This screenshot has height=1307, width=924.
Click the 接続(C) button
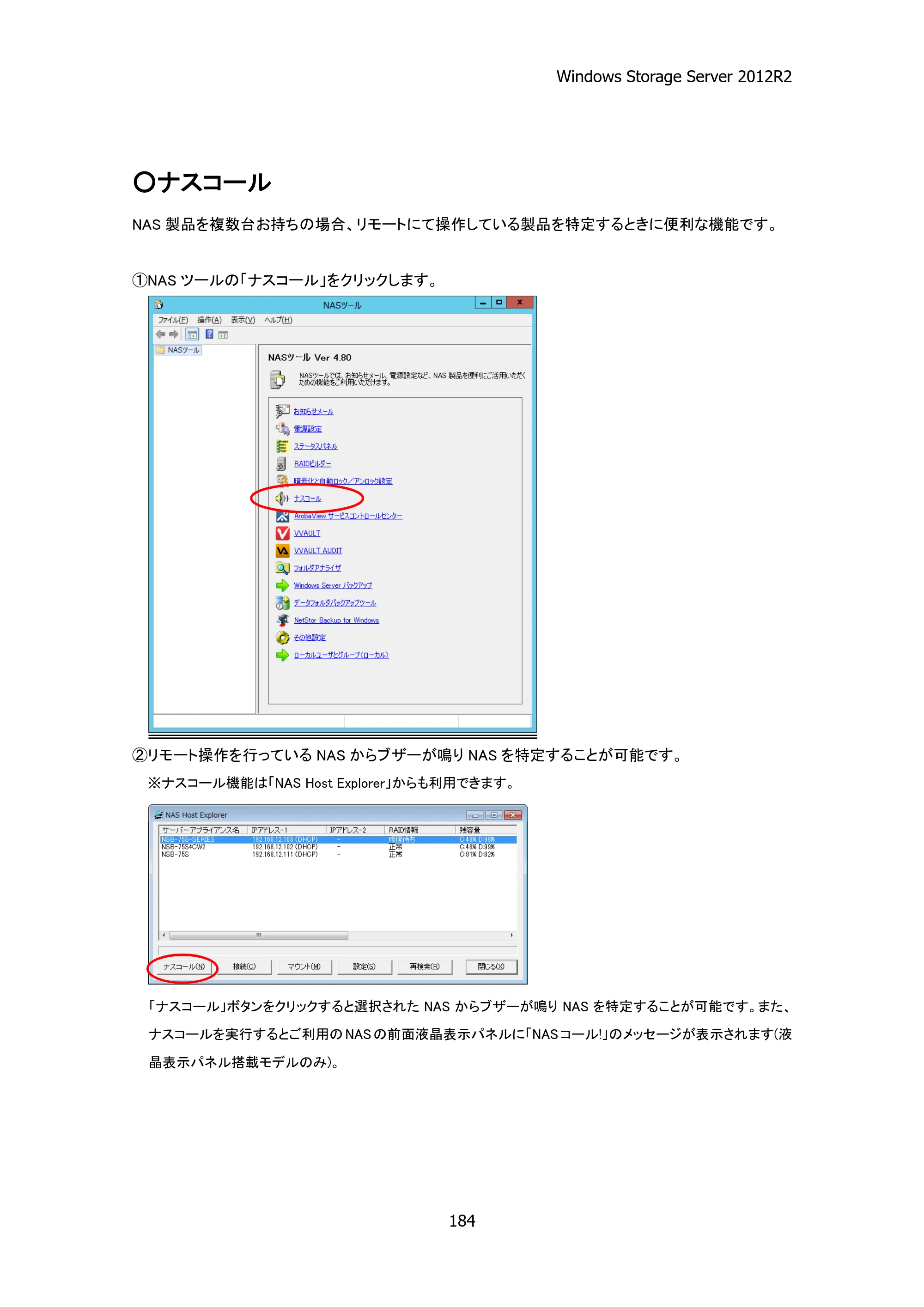click(x=244, y=967)
